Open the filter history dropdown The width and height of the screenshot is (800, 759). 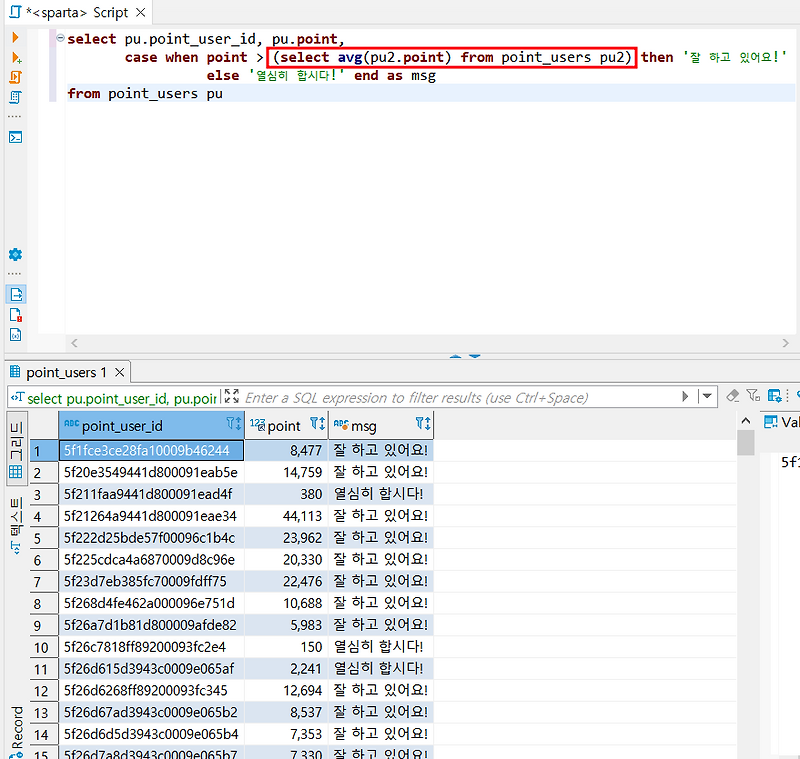coord(707,396)
